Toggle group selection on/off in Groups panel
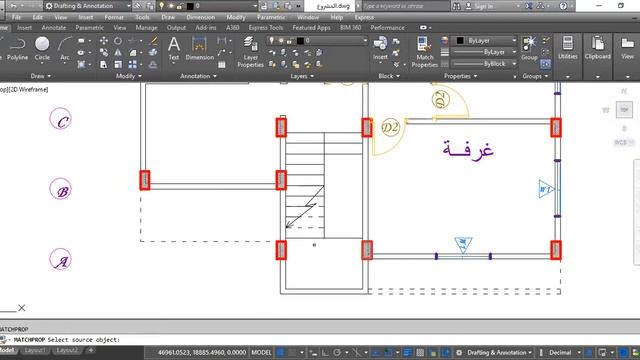The image size is (640, 360). point(546,64)
